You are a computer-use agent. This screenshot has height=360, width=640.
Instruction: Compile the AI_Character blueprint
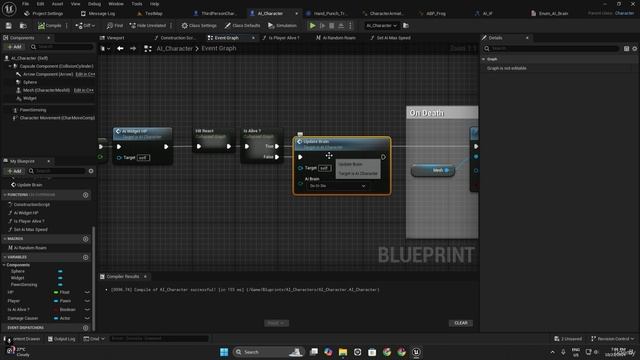point(50,25)
